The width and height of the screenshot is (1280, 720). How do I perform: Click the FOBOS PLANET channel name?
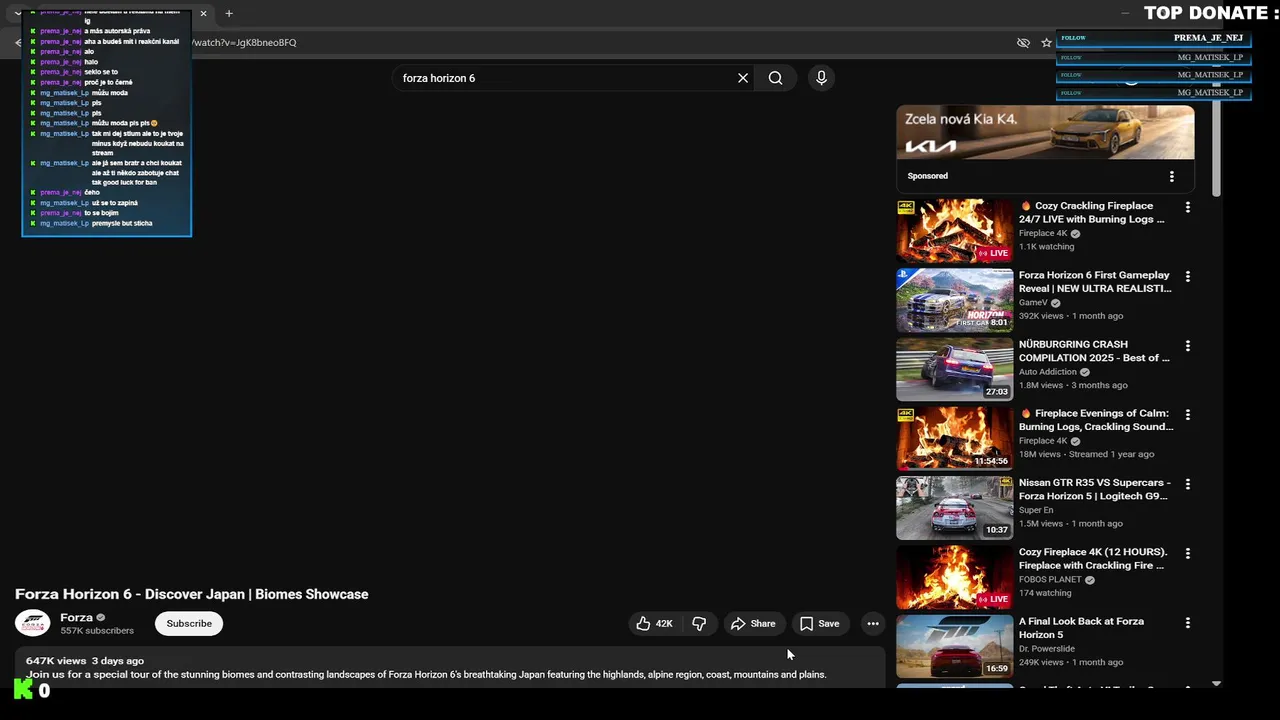click(x=1050, y=580)
